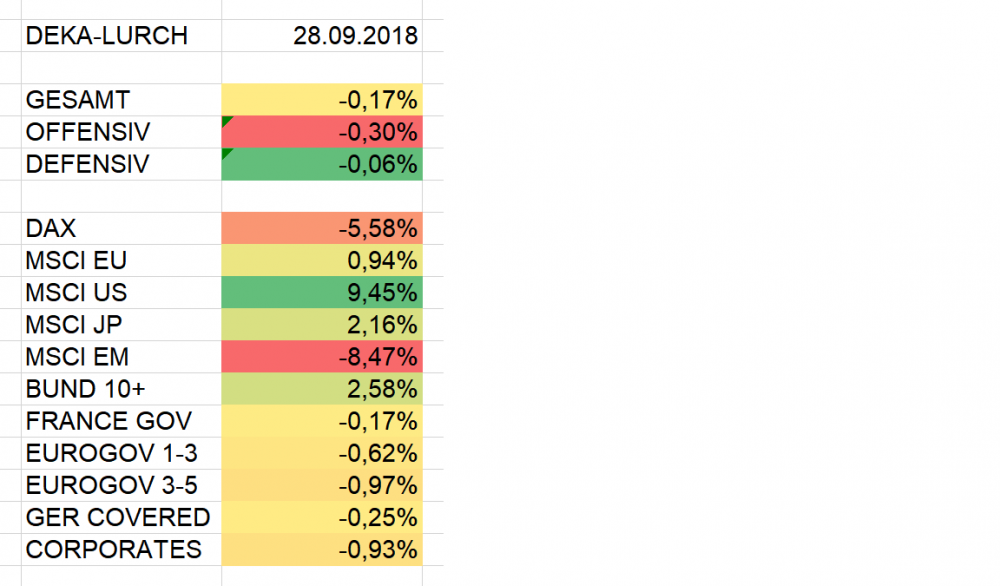1000x586 pixels.
Task: Select the GESAMT label cell
Action: coord(78,100)
